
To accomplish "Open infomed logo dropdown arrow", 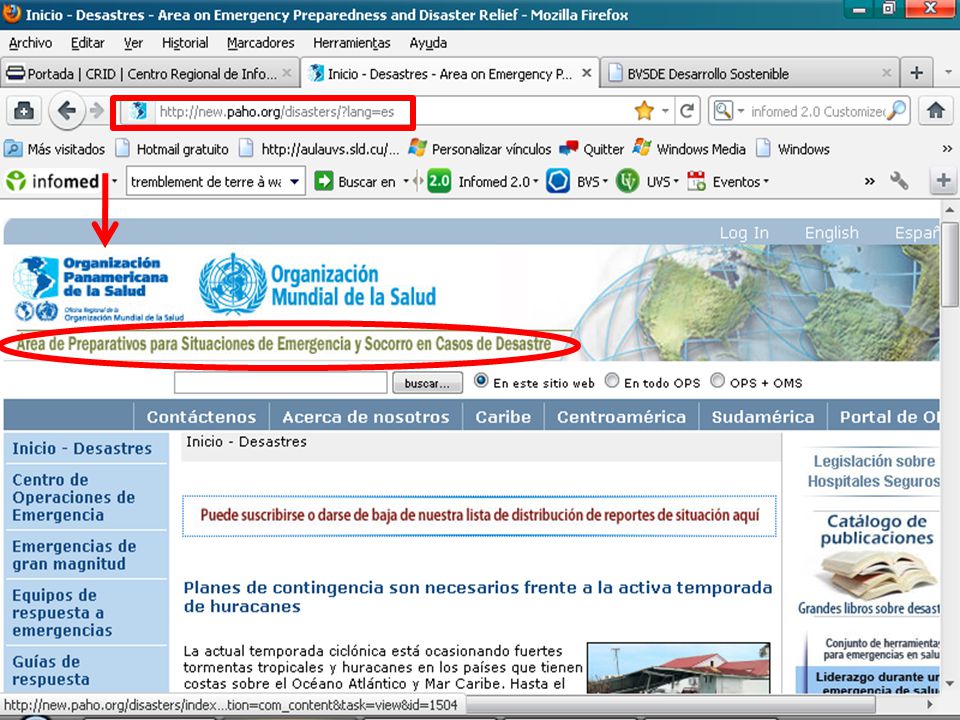I will (x=114, y=181).
